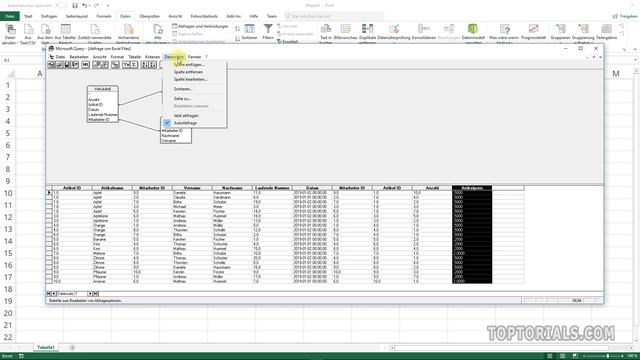Expand the Excel formula bar with the chevron
The width and height of the screenshot is (640, 360).
click(x=636, y=60)
